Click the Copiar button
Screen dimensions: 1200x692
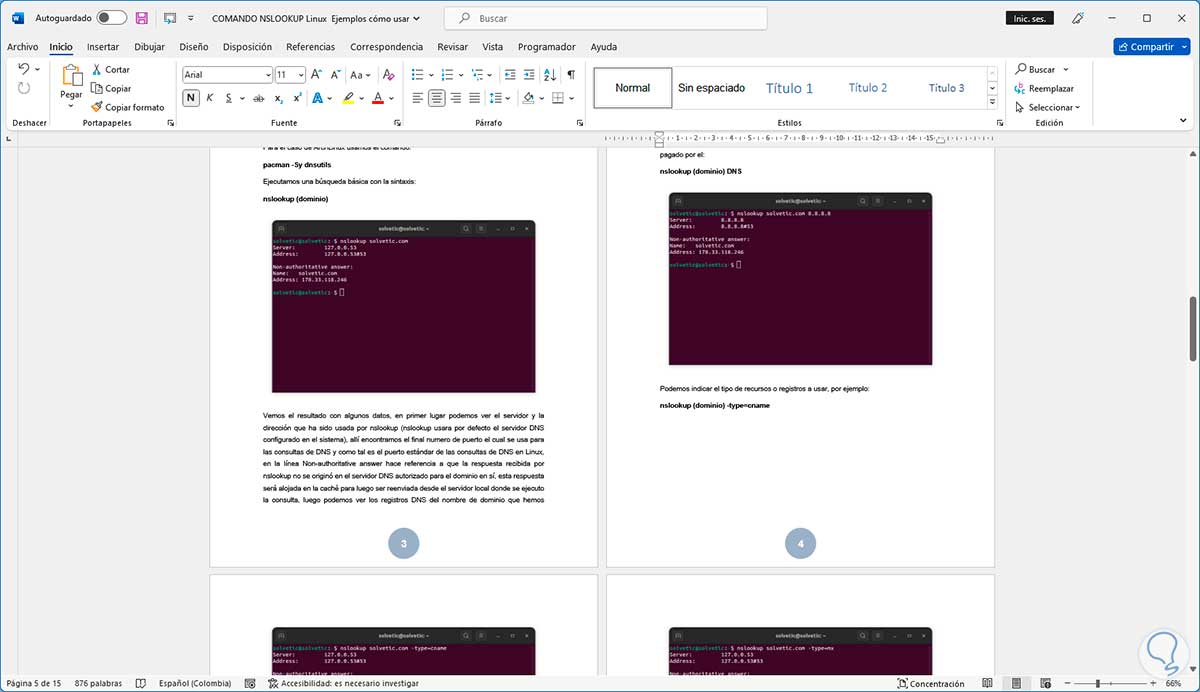pyautogui.click(x=110, y=88)
